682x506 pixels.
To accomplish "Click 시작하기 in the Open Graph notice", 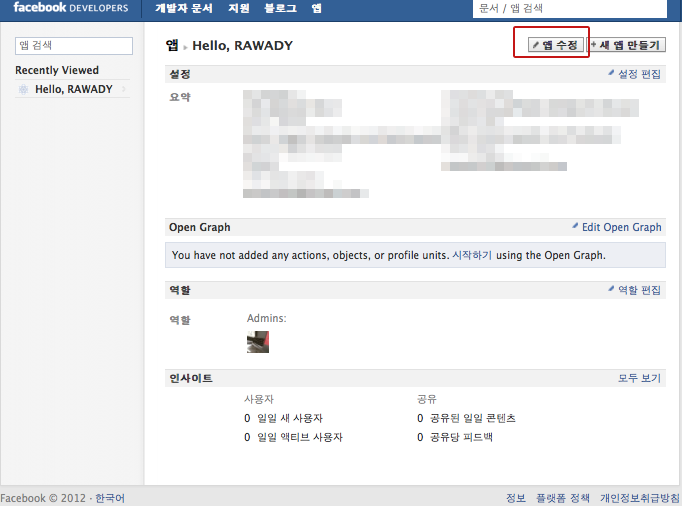I will pyautogui.click(x=472, y=255).
